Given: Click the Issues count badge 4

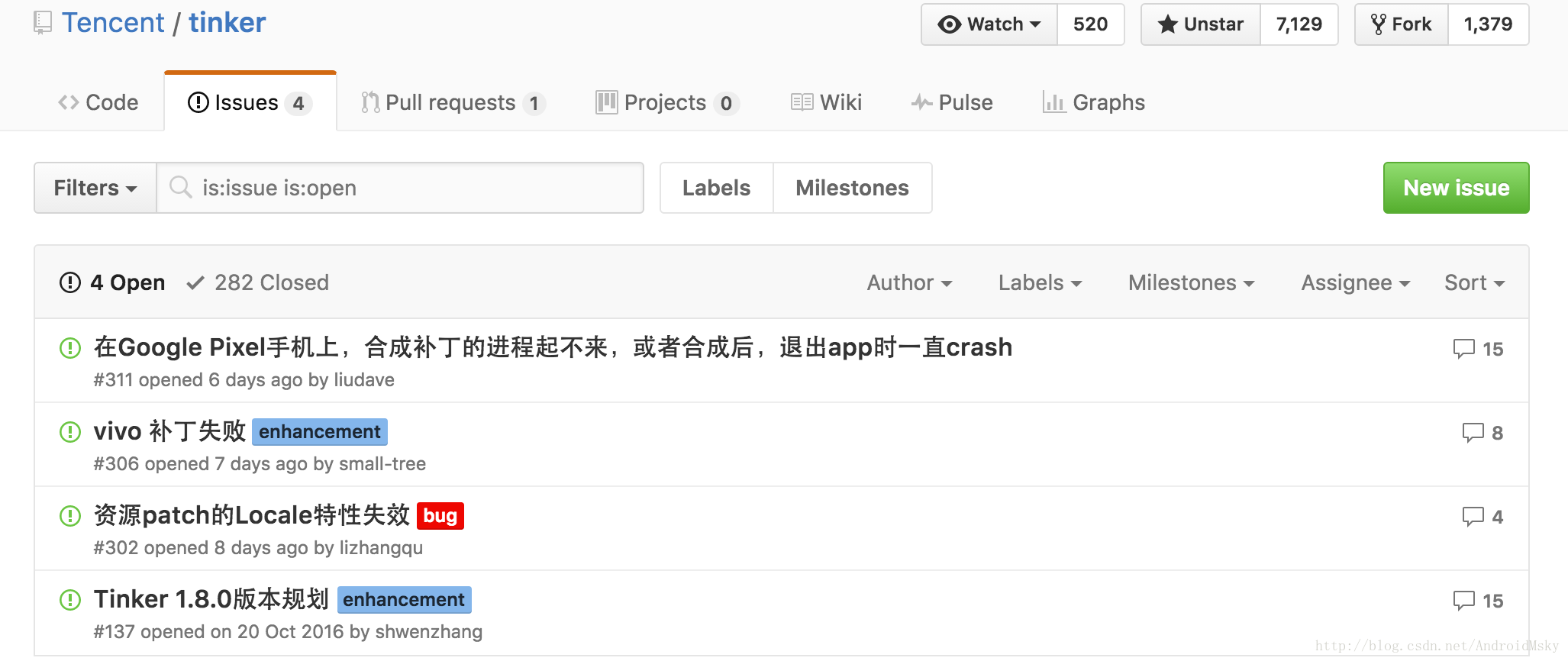Looking at the screenshot, I should (298, 103).
